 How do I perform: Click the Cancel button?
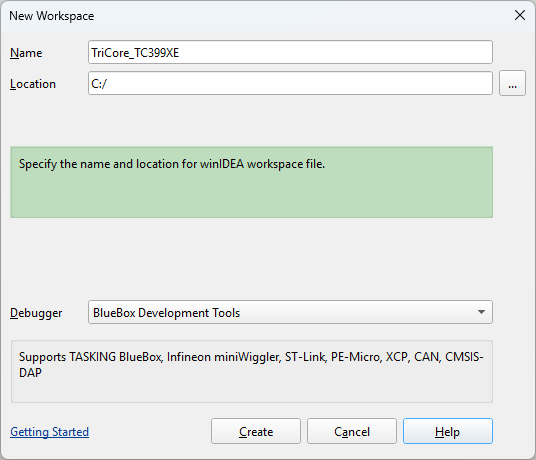pos(352,431)
